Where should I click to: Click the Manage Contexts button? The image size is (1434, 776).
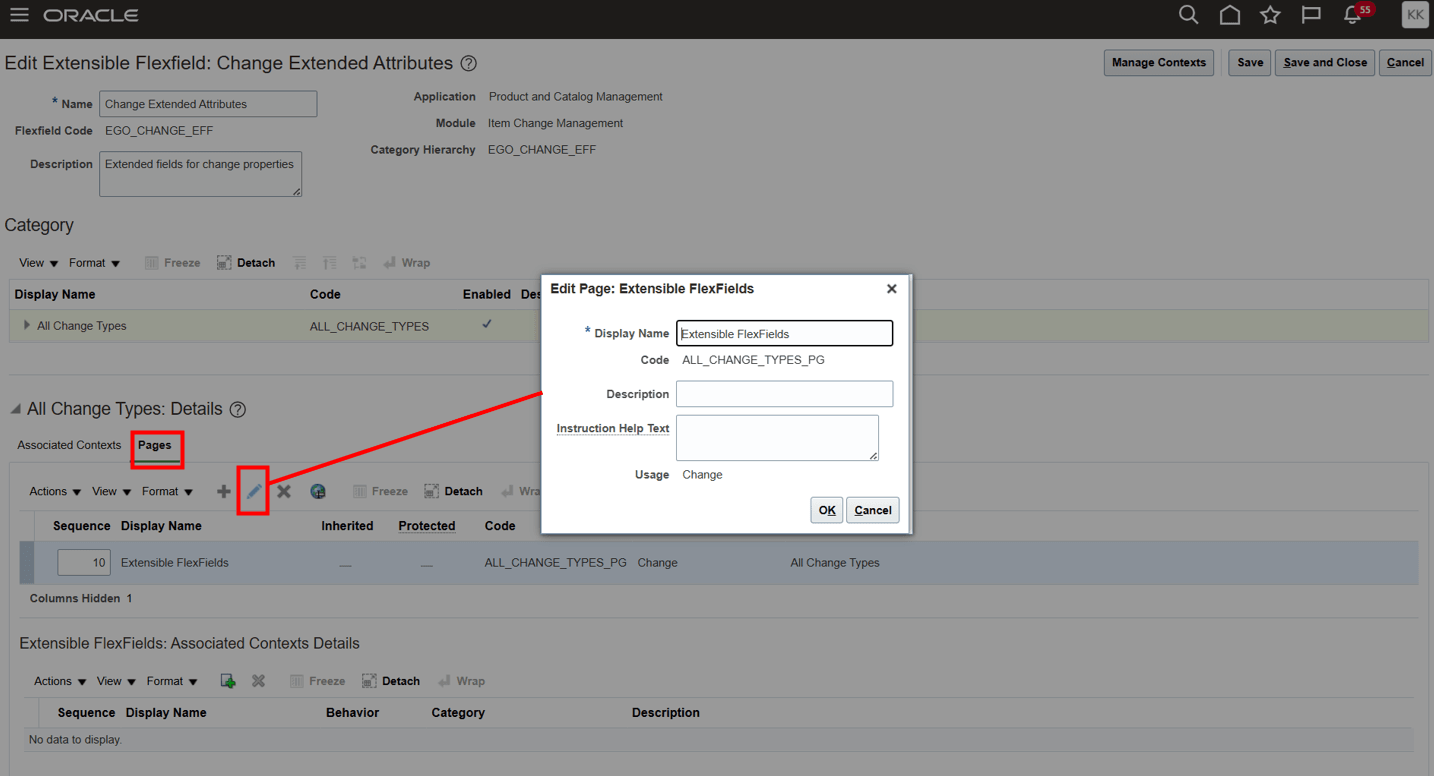click(x=1159, y=62)
